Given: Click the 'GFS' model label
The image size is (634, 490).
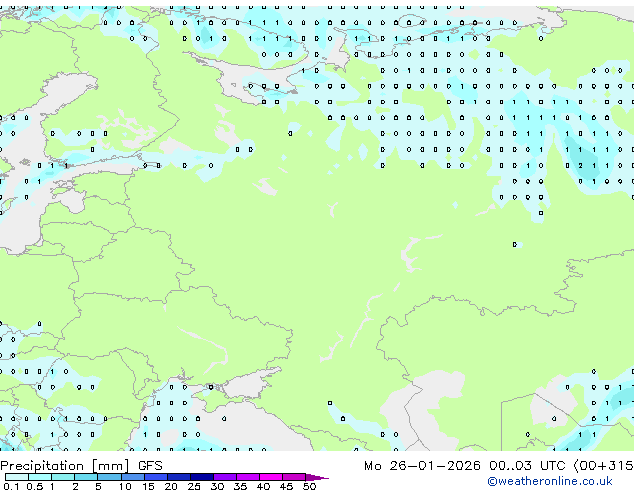Looking at the screenshot, I should click(x=150, y=466).
